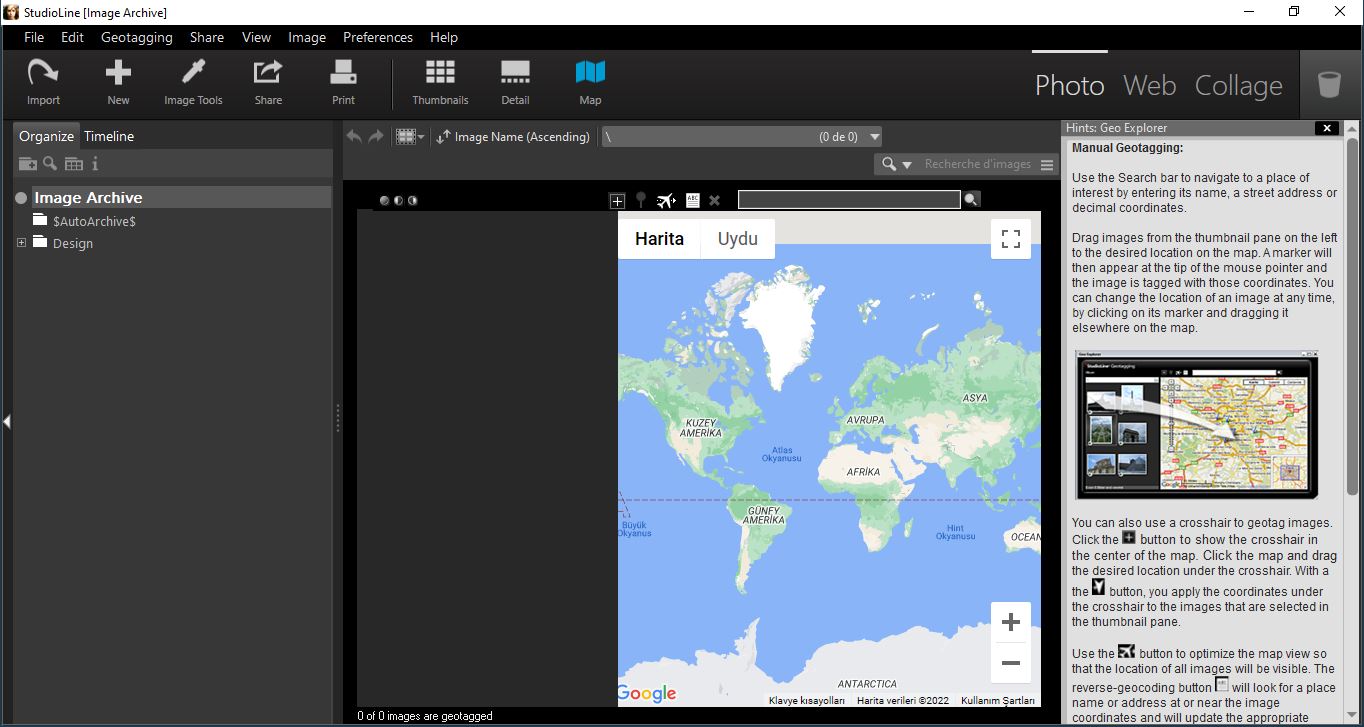
Task: Open the Preferences menu
Action: (x=378, y=37)
